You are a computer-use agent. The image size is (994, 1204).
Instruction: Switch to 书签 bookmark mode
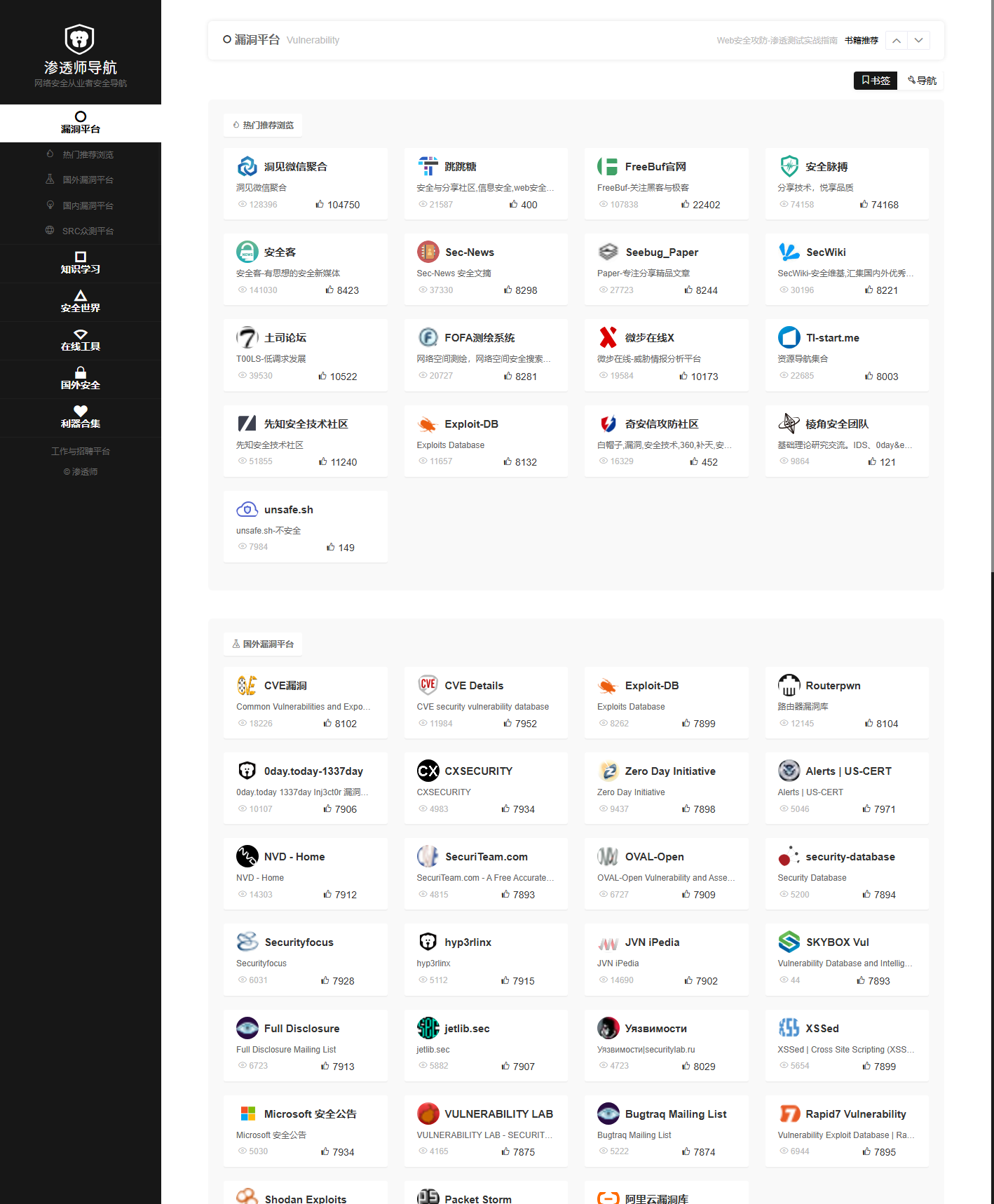(x=875, y=81)
